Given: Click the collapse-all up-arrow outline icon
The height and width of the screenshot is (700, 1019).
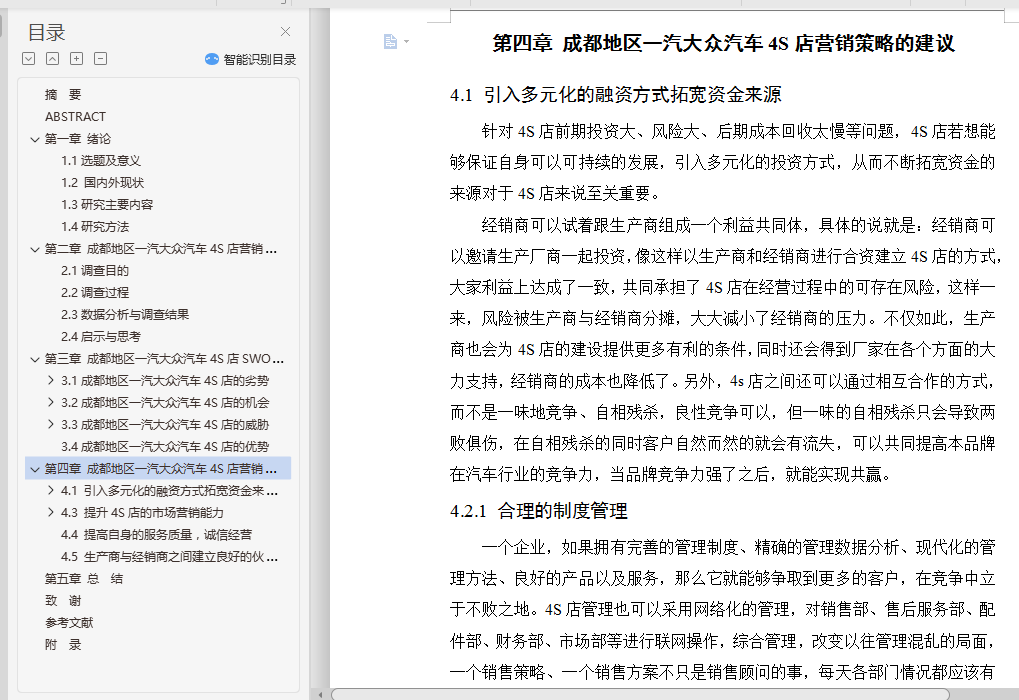Looking at the screenshot, I should point(53,58).
